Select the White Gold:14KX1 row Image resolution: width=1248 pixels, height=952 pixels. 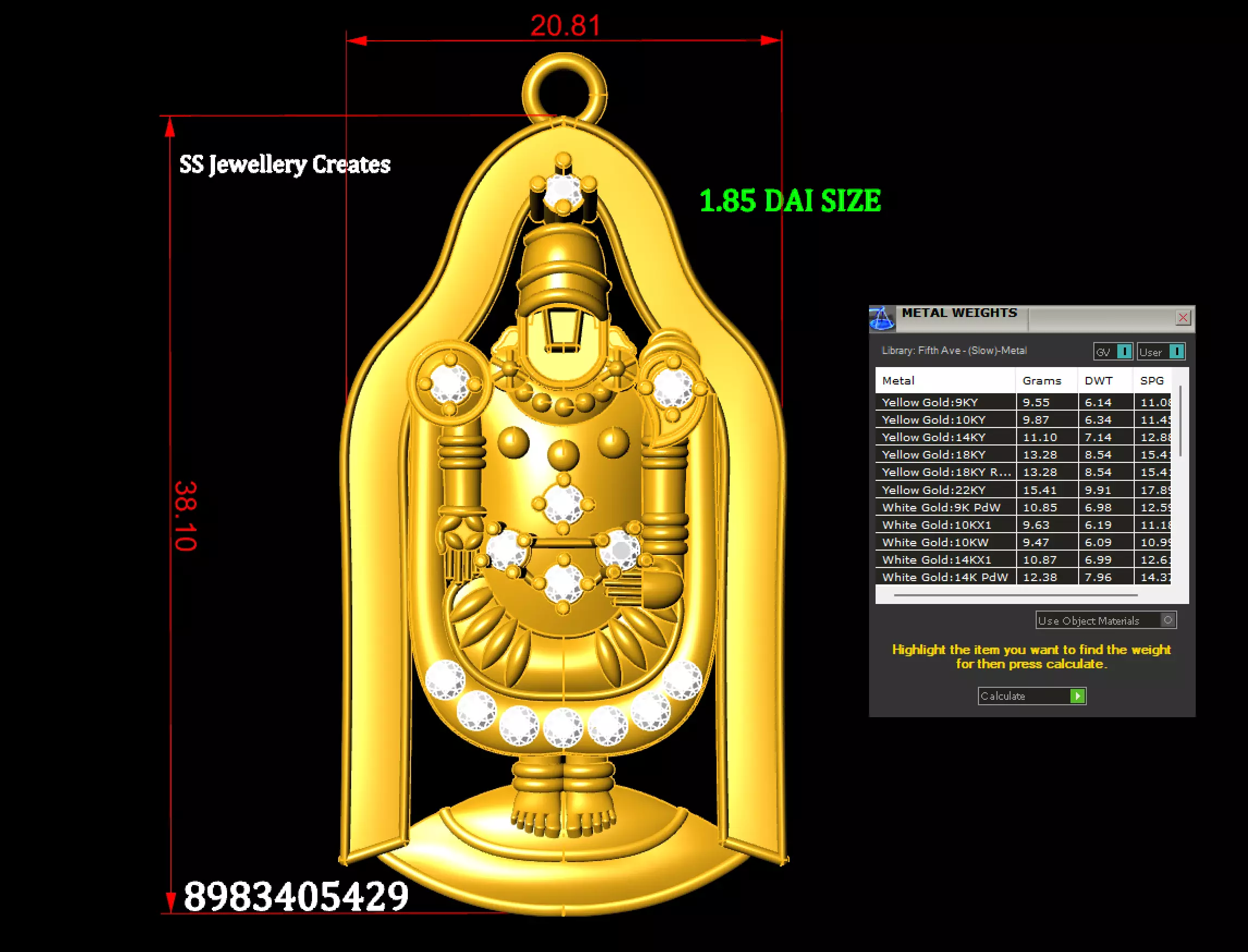(x=1023, y=560)
